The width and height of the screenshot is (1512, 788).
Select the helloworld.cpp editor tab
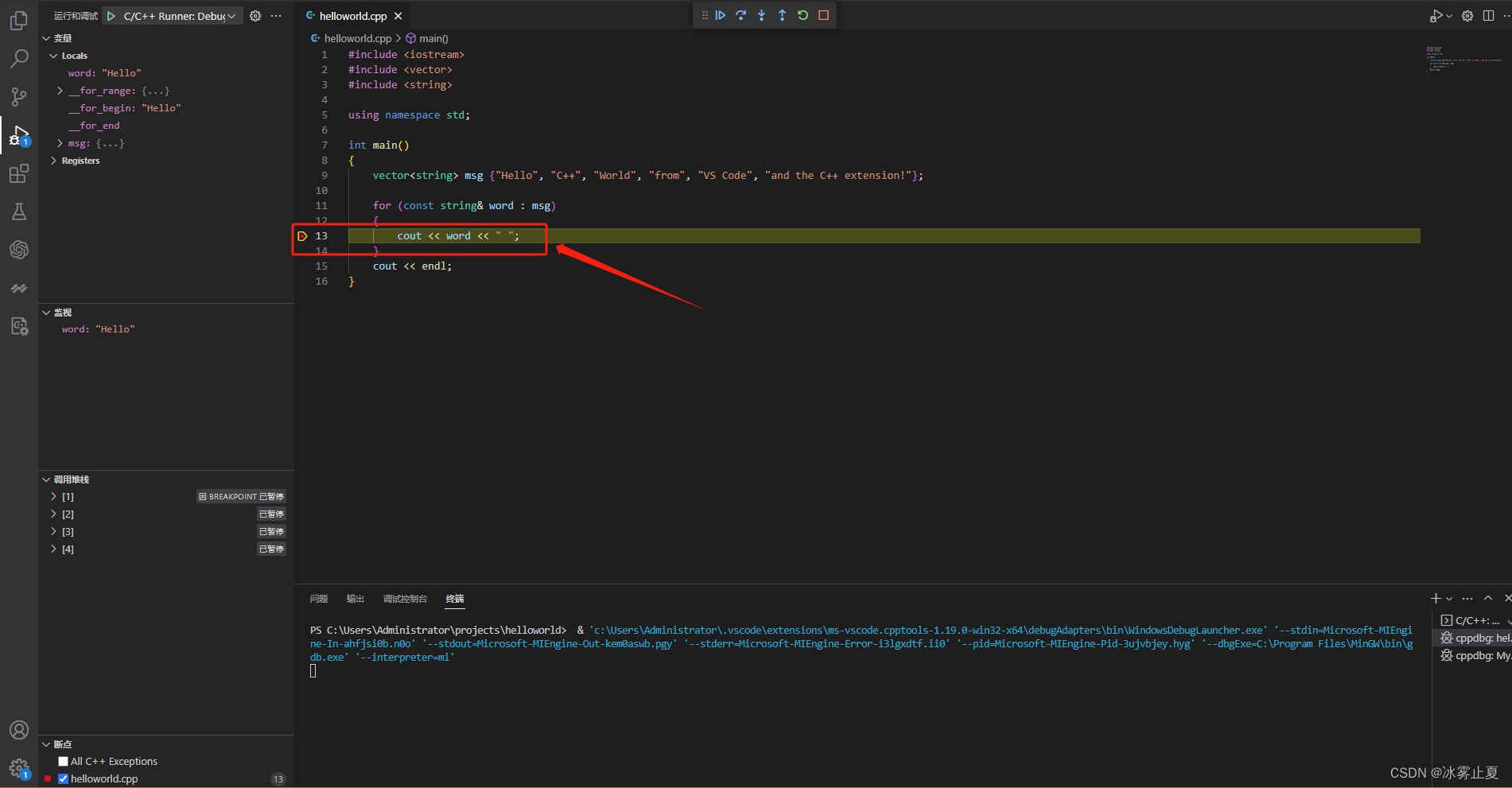[353, 16]
